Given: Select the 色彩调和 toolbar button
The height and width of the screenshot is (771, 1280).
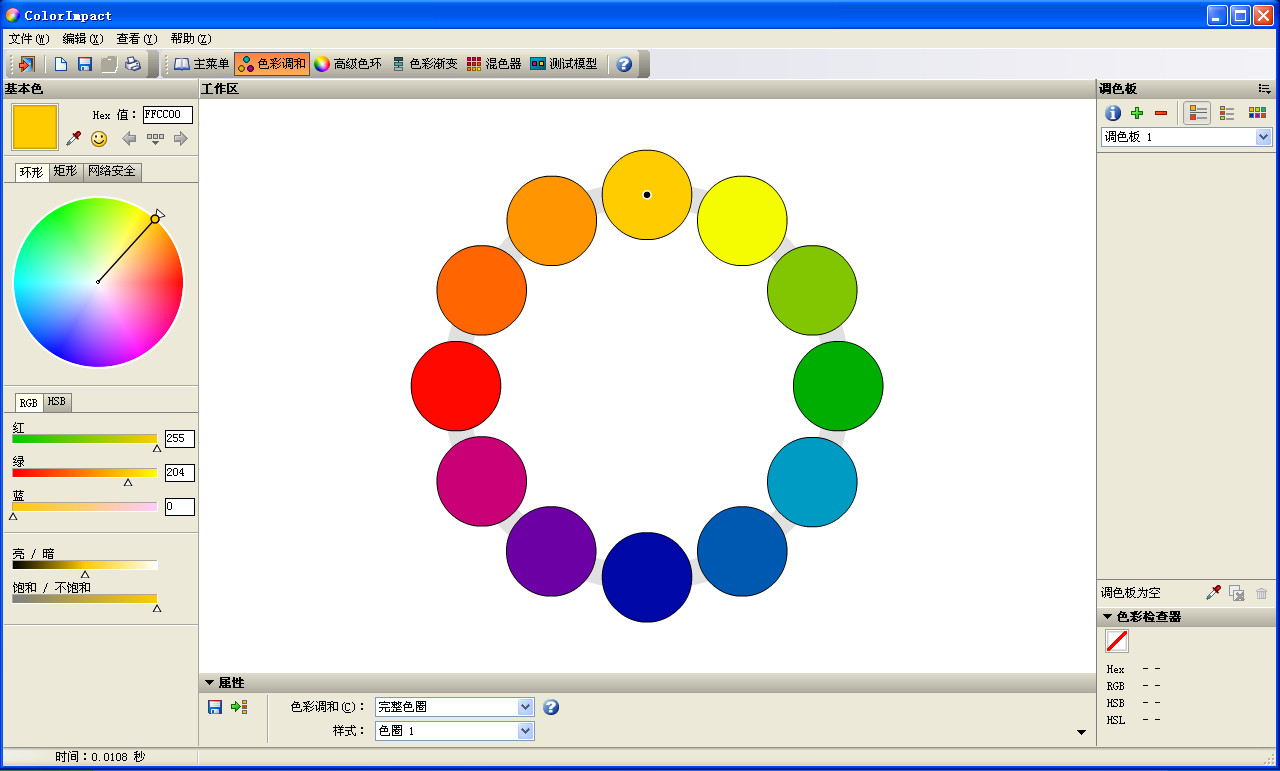Looking at the screenshot, I should click(x=272, y=64).
